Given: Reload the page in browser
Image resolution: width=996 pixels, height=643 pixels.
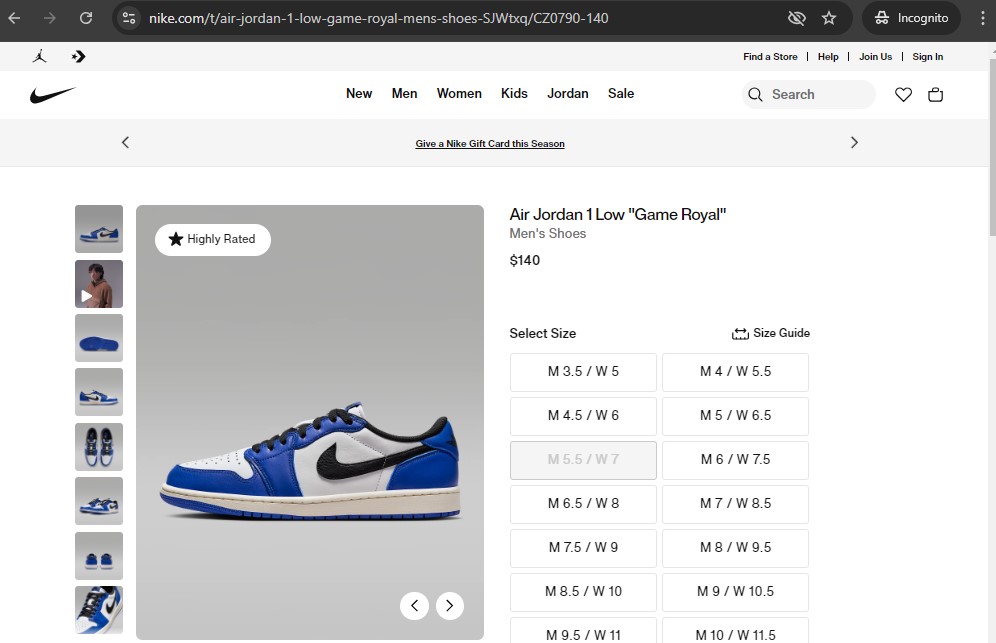Looking at the screenshot, I should 86,18.
